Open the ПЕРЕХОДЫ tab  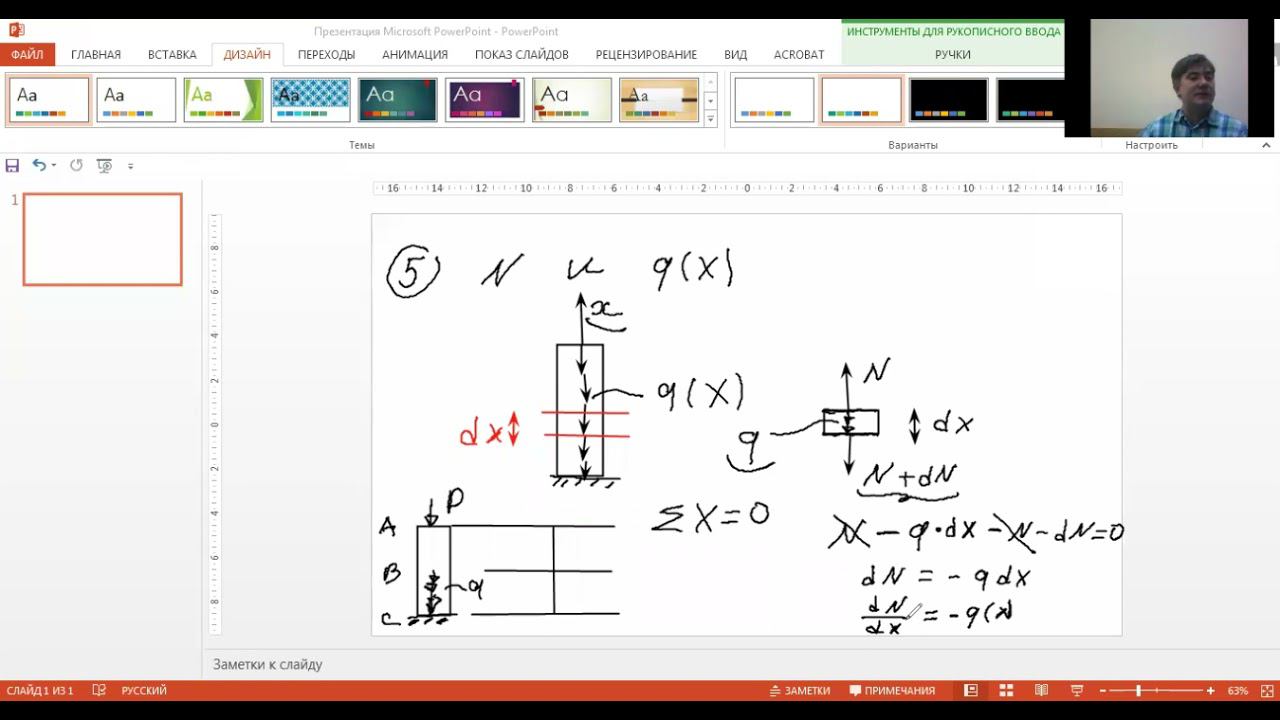(x=326, y=55)
